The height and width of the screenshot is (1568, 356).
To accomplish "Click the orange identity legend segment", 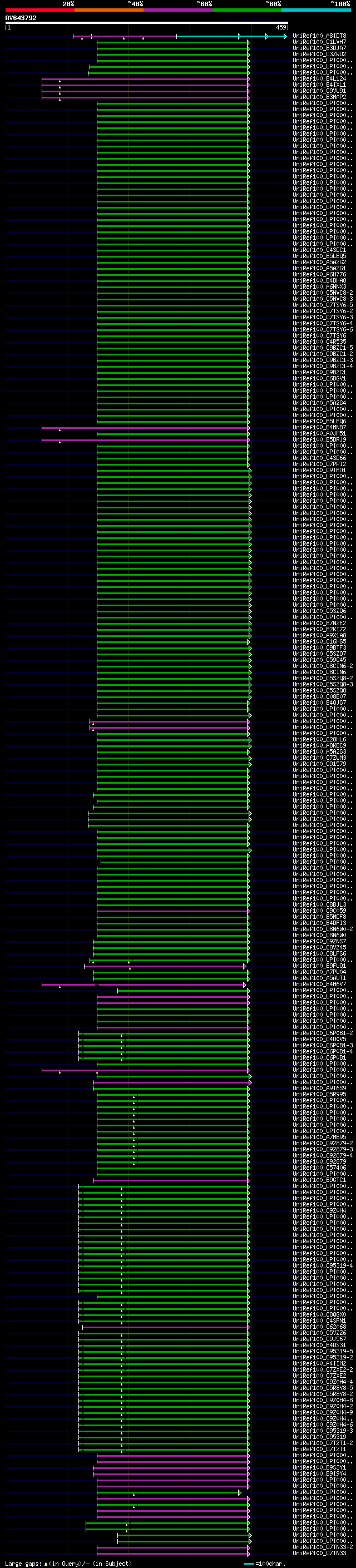I will [x=109, y=10].
